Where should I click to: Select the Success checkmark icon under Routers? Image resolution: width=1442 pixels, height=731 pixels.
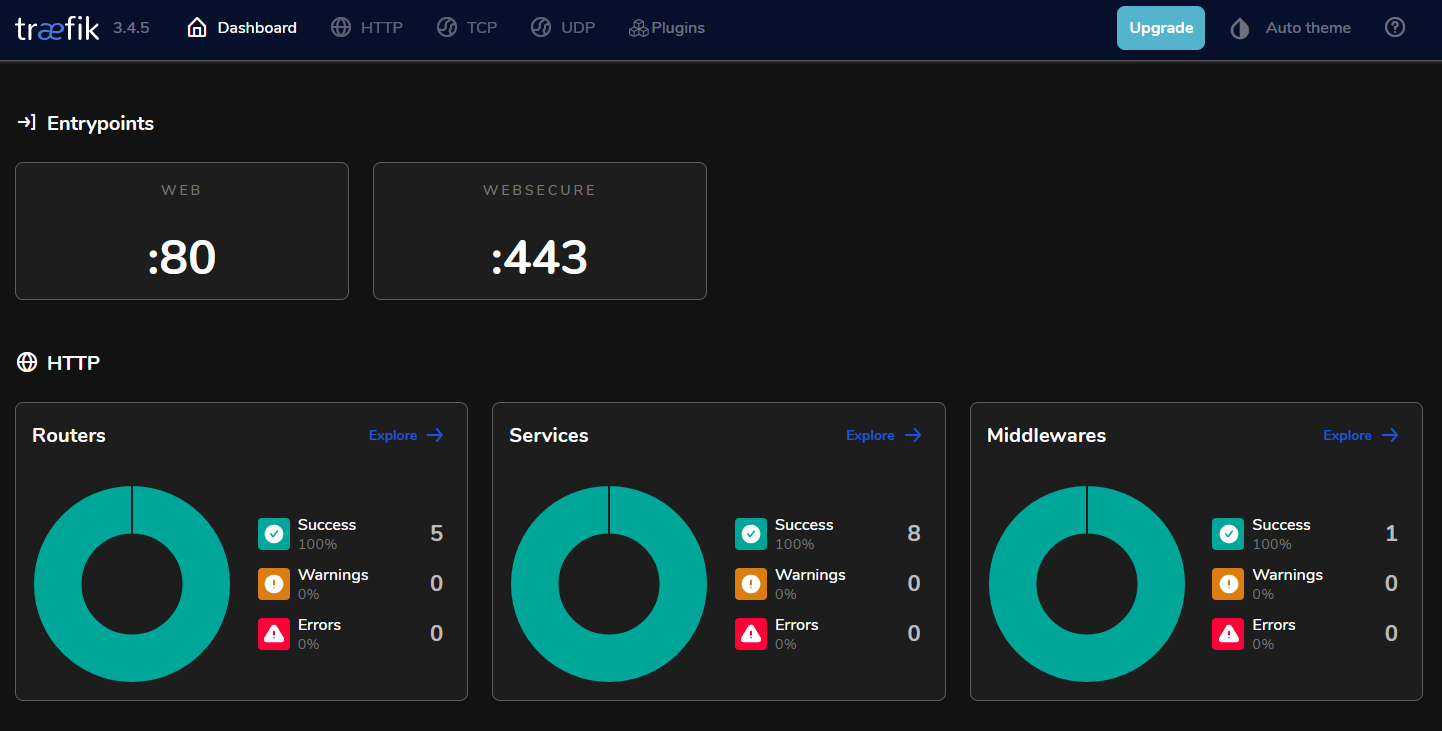(273, 533)
